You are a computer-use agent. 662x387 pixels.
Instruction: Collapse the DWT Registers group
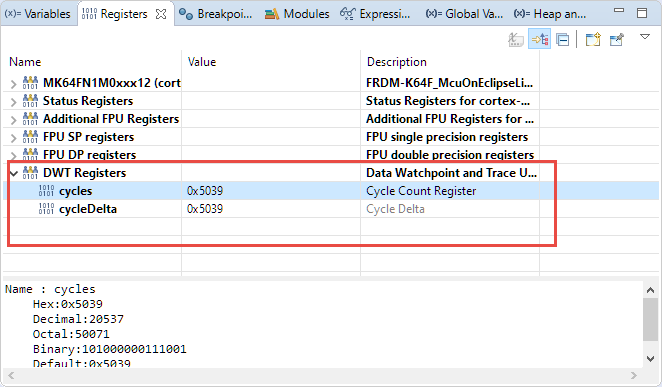(14, 173)
